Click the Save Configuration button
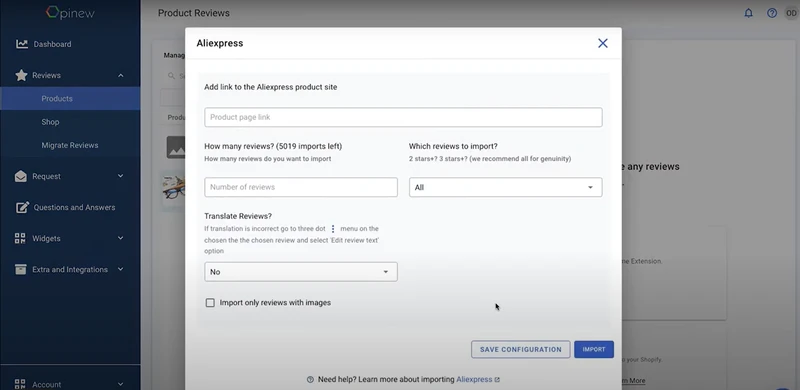The height and width of the screenshot is (390, 800). 520,350
